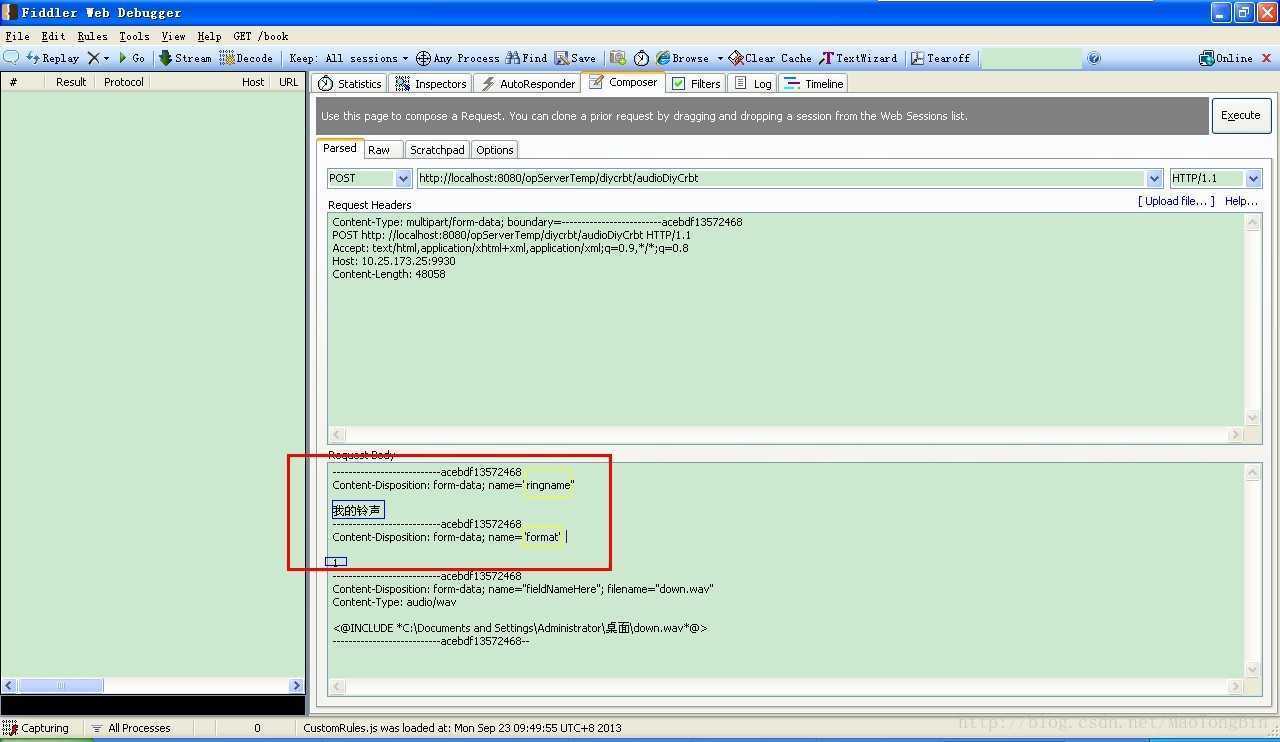Image resolution: width=1280 pixels, height=742 pixels.
Task: Switch to the Statistics tab
Action: tap(350, 84)
